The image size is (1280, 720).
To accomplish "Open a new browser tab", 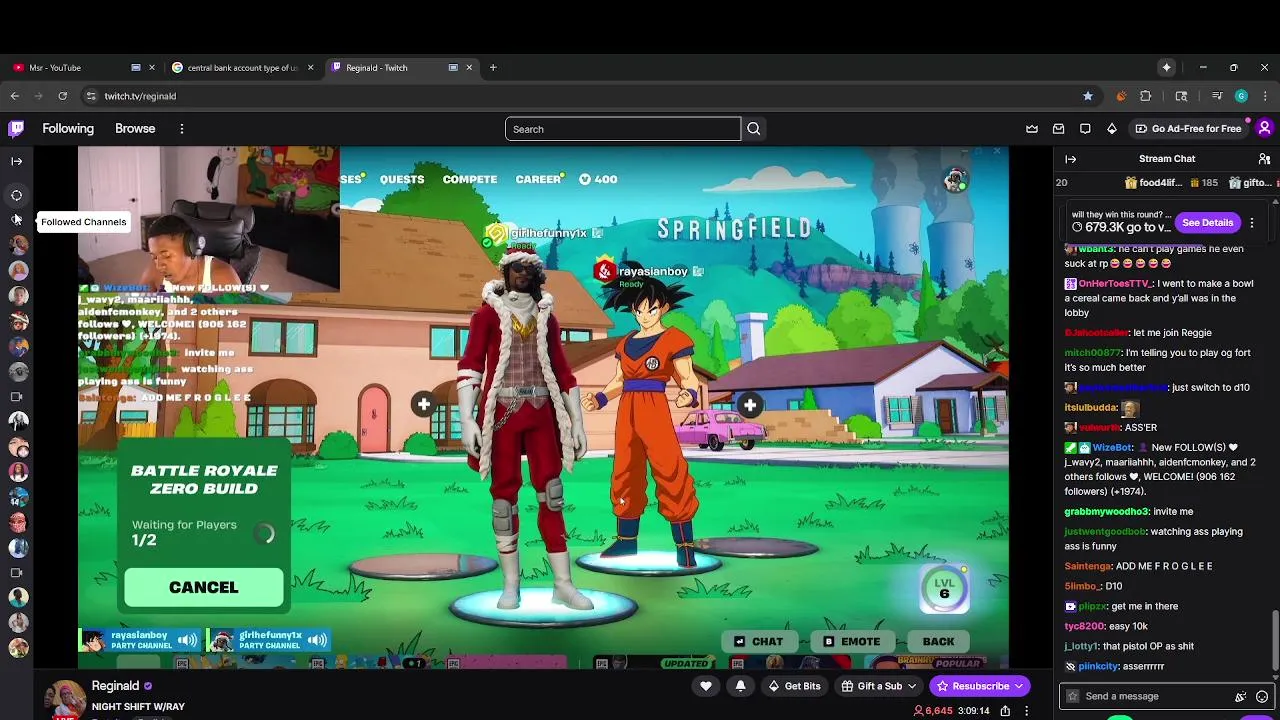I will 493,68.
